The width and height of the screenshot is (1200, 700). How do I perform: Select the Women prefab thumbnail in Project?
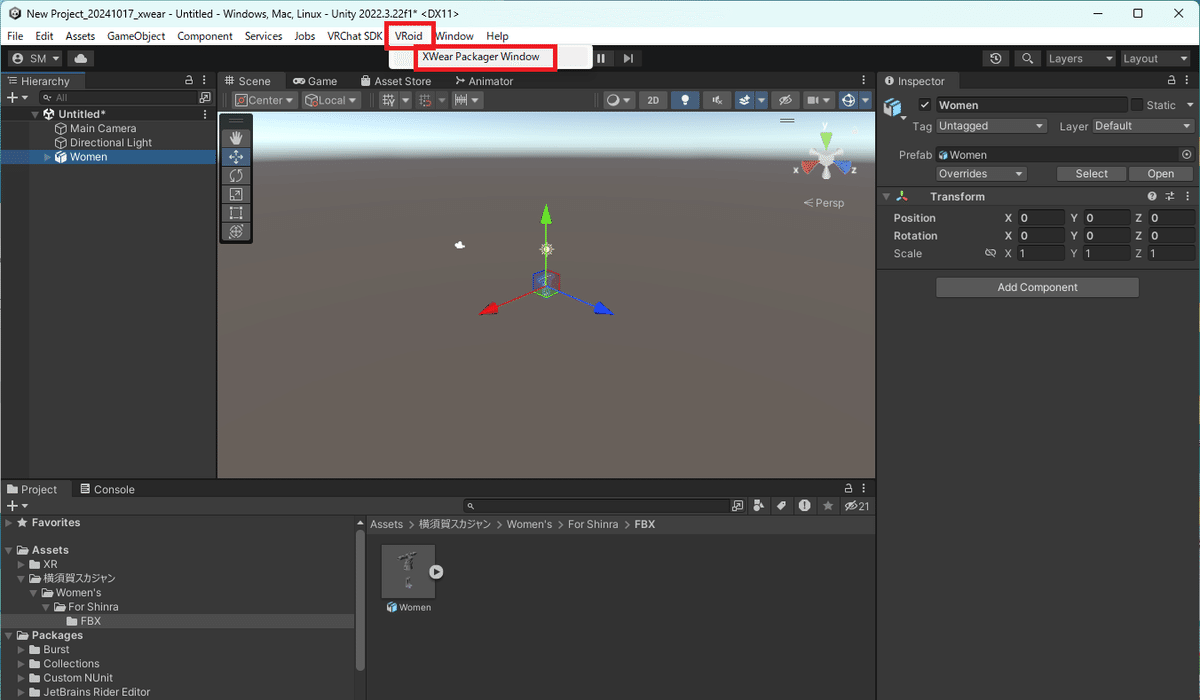[408, 572]
